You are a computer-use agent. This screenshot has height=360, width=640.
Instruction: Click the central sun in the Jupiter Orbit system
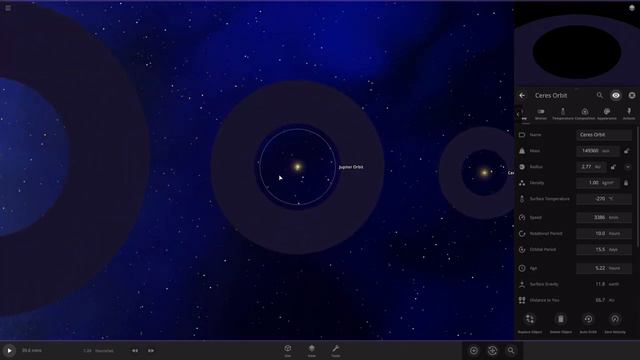click(298, 167)
